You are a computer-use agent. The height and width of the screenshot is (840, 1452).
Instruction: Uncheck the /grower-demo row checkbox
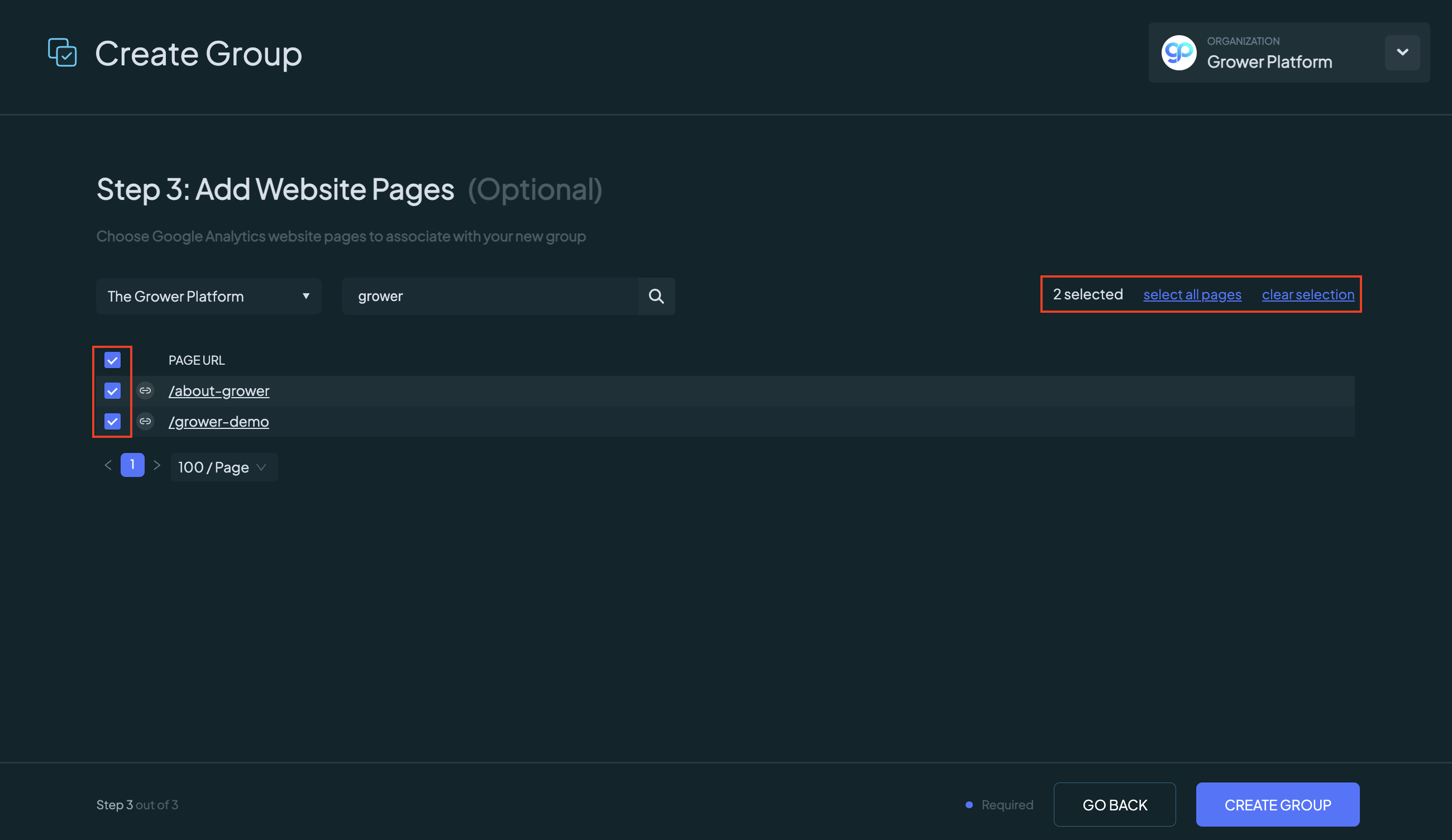pyautogui.click(x=112, y=421)
